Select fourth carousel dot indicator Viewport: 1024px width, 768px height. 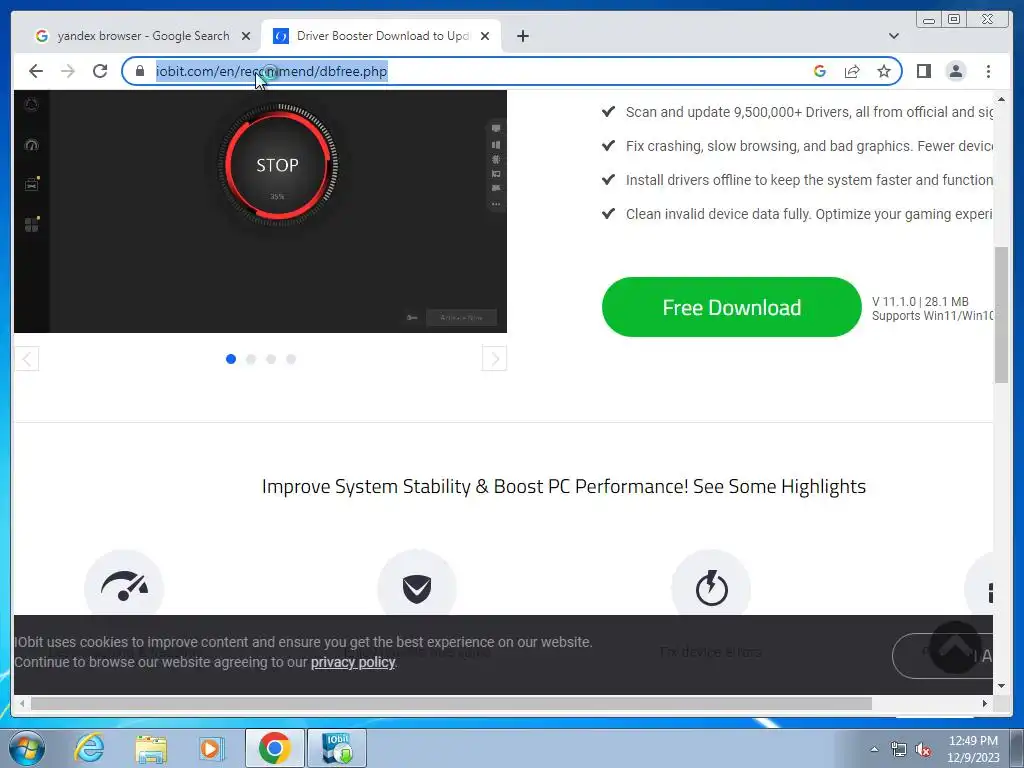pyautogui.click(x=291, y=359)
